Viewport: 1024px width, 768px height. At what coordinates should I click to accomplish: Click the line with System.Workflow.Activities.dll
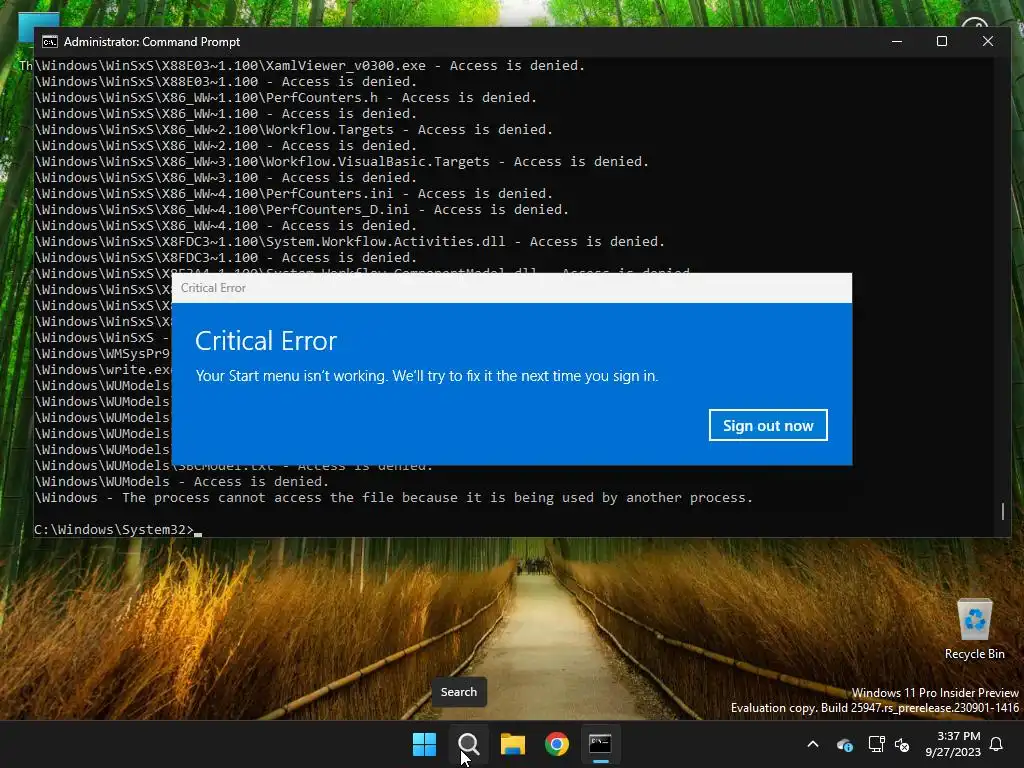349,242
